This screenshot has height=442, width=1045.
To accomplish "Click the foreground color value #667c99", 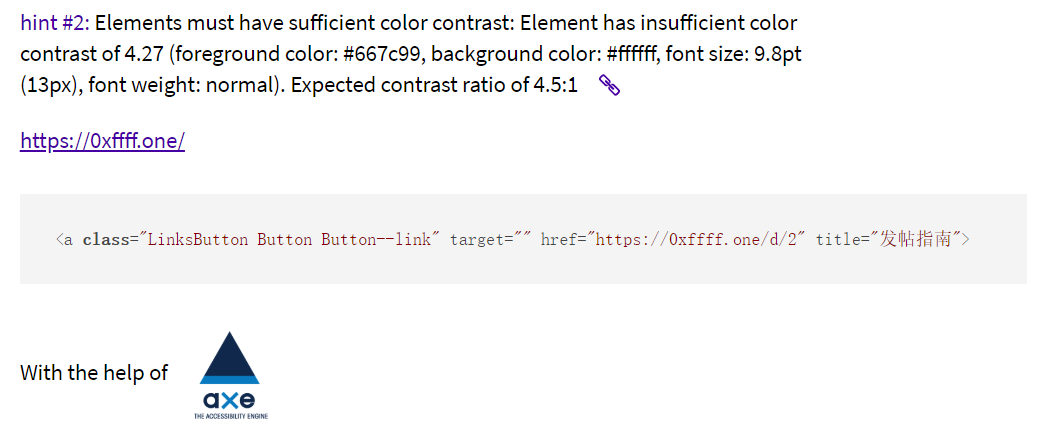I will (383, 54).
